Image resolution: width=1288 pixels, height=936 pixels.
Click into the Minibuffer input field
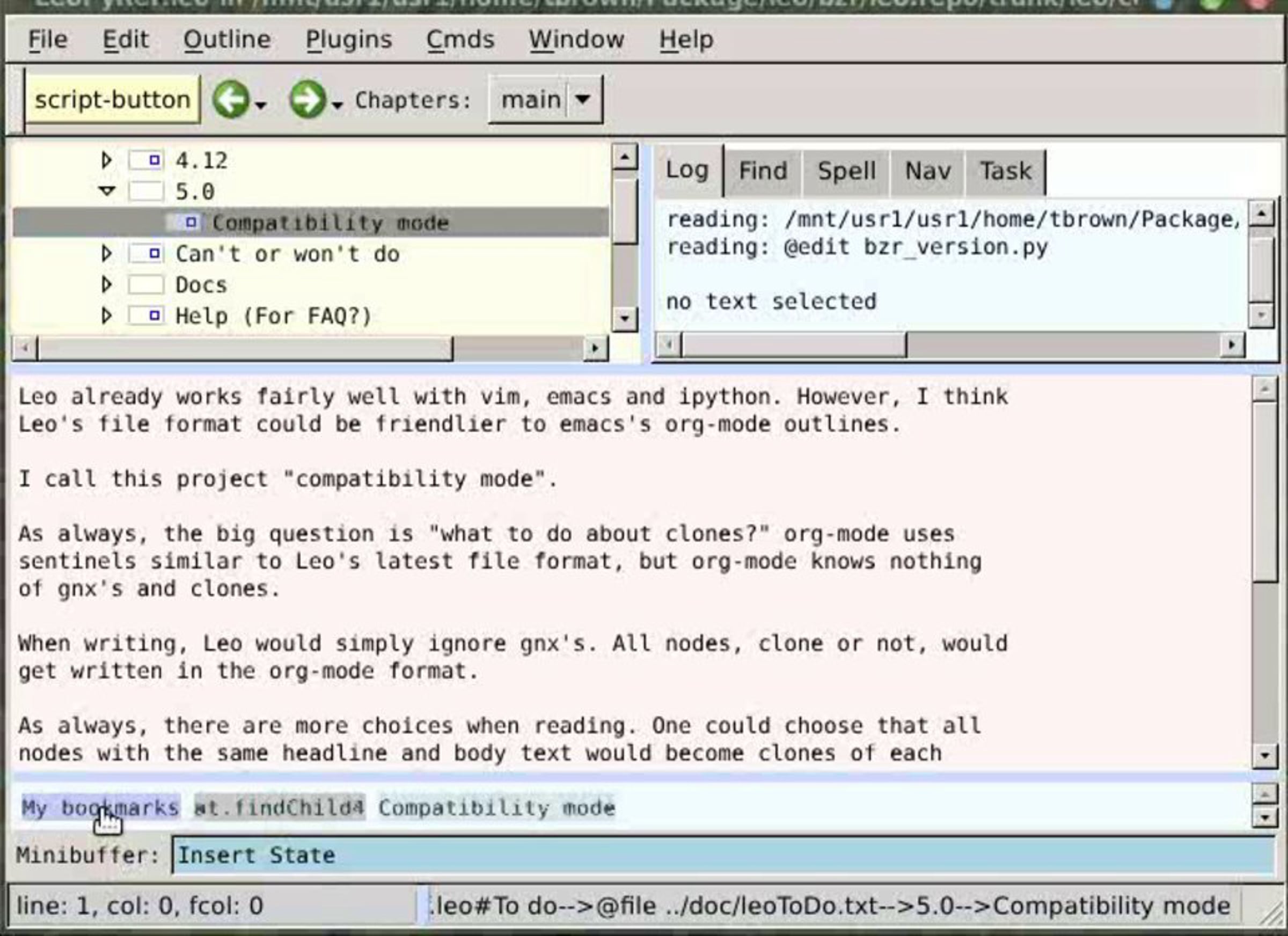point(723,856)
